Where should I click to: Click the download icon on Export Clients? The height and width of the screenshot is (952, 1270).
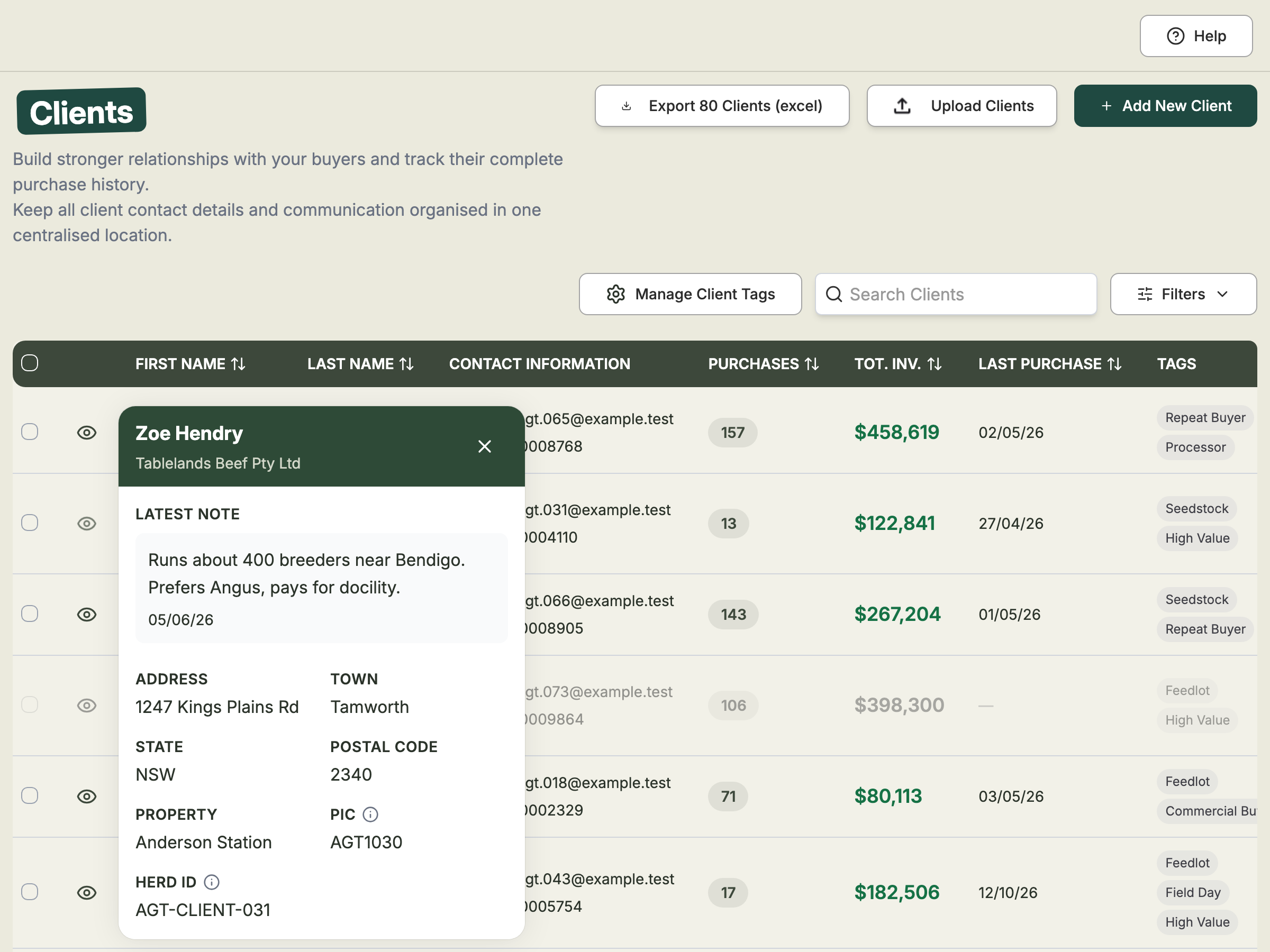coord(627,106)
